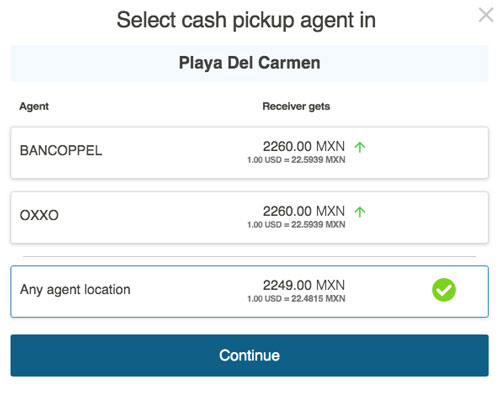Viewport: 500px width, 398px height.
Task: Choose the OXXO agent option
Action: point(249,217)
